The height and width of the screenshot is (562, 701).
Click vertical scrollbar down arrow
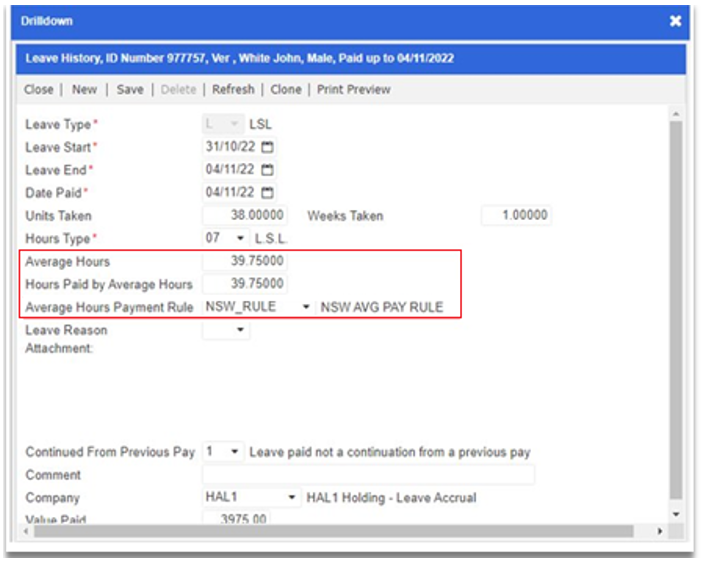point(676,514)
